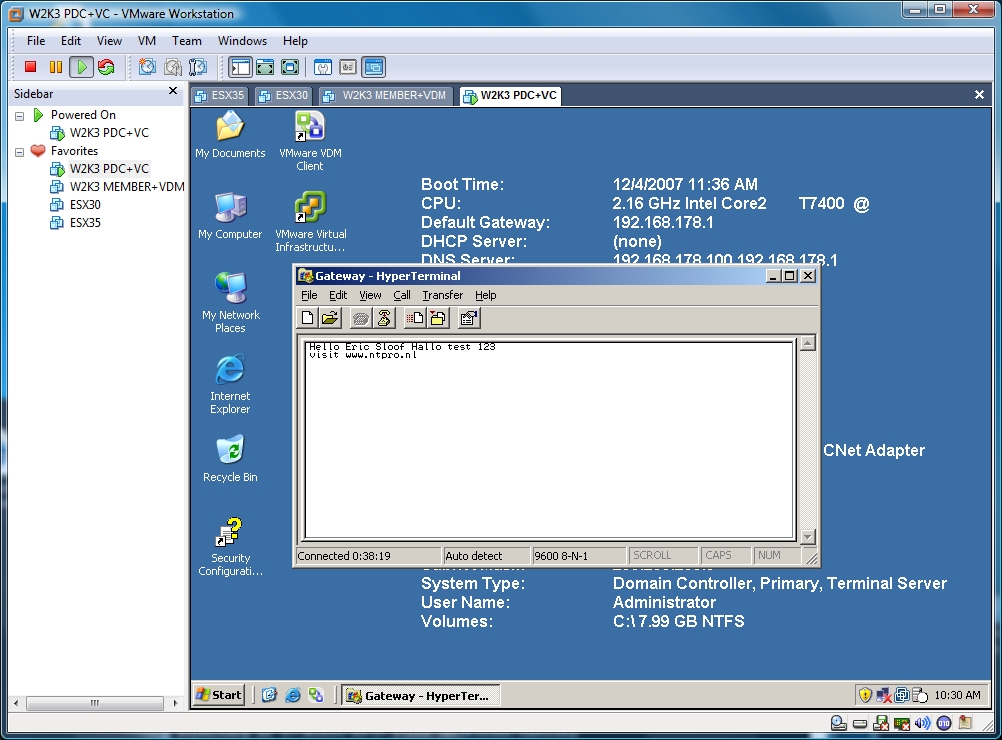Show the summary view wrench icon

[x=323, y=66]
